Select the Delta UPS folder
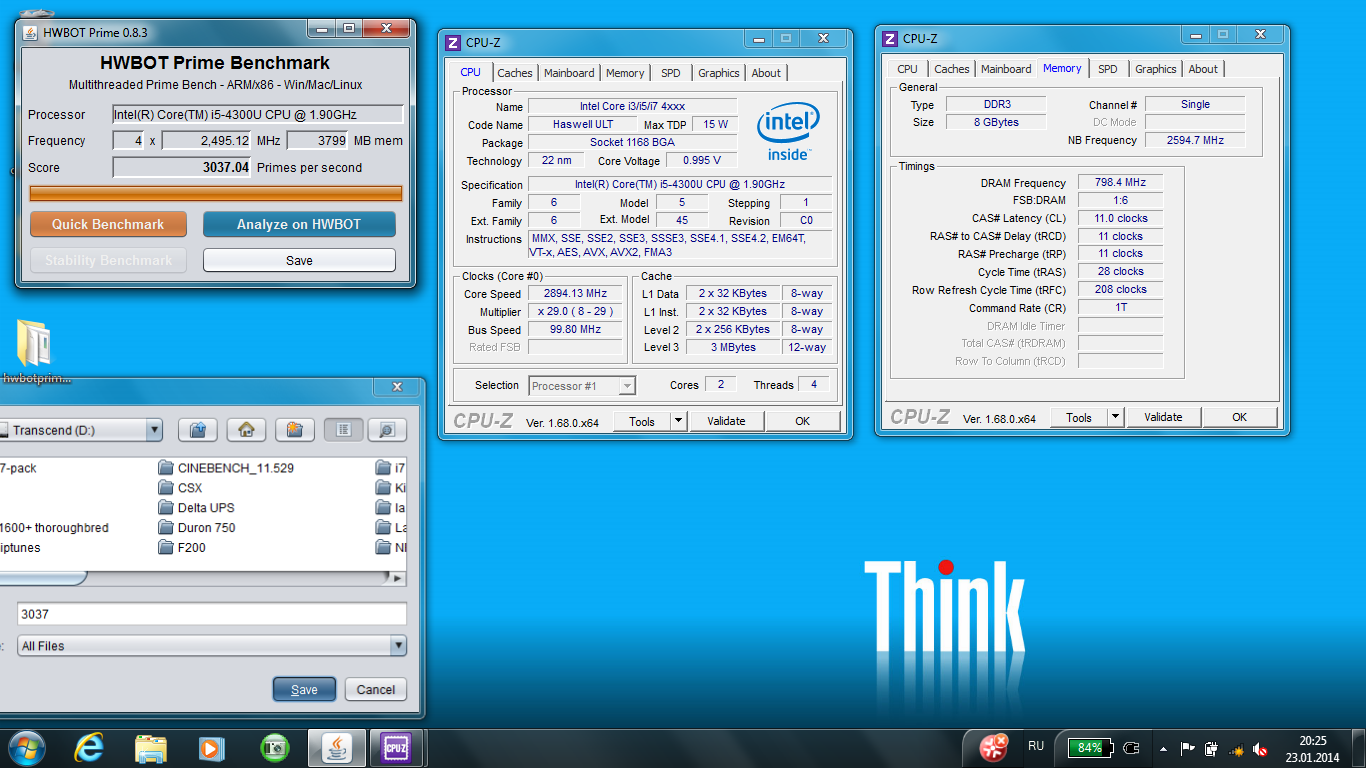The width and height of the screenshot is (1366, 768). click(x=196, y=508)
